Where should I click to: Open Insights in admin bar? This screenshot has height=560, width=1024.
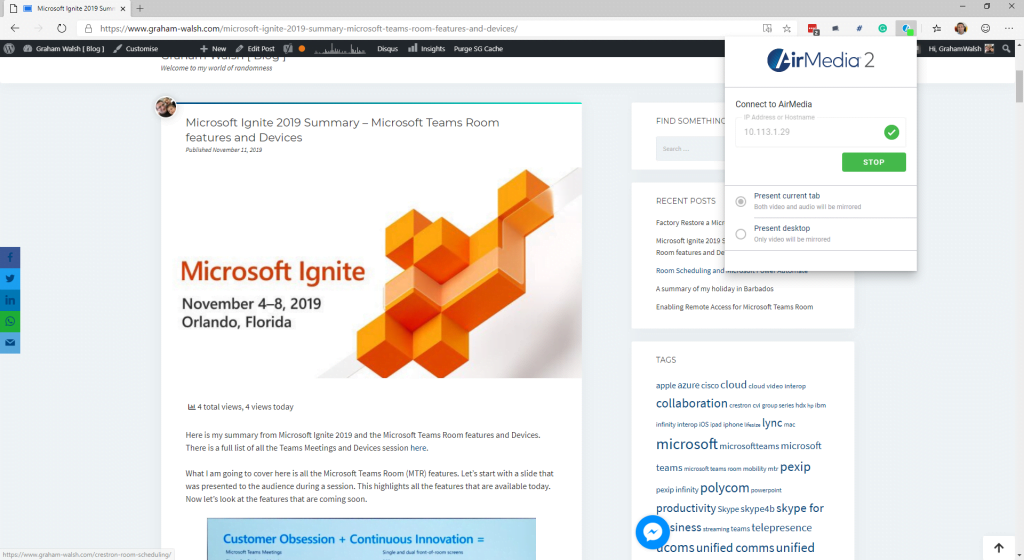tap(426, 48)
